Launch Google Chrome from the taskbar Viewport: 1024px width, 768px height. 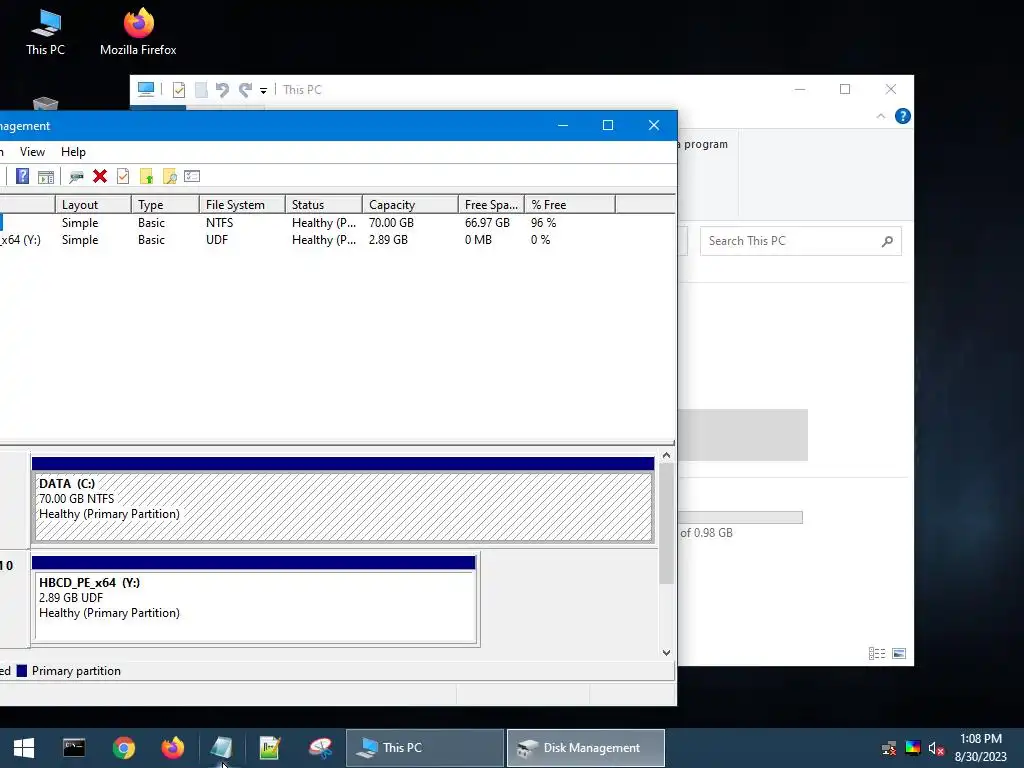(123, 748)
